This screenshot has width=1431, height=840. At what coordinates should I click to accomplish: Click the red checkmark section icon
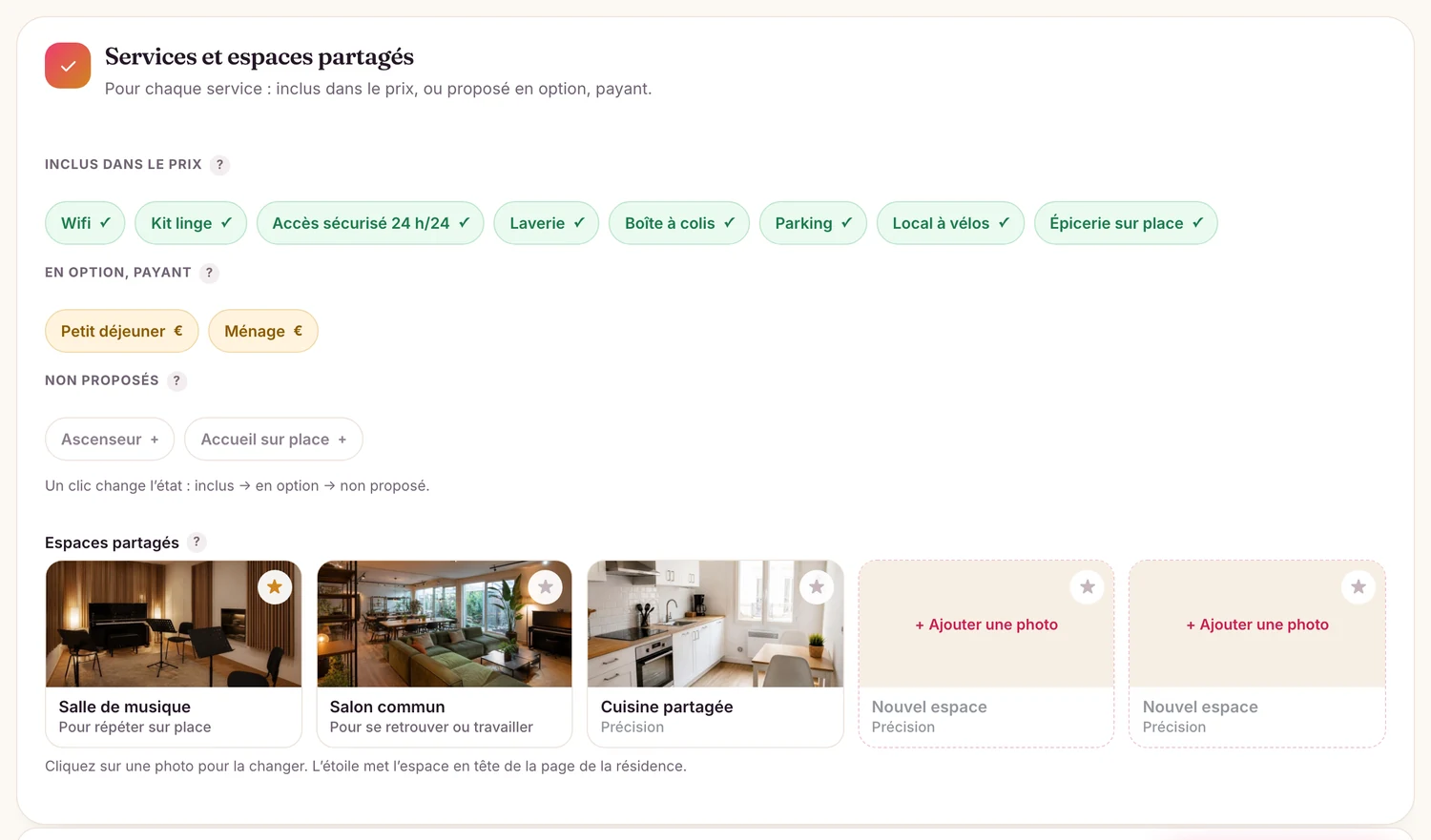68,66
